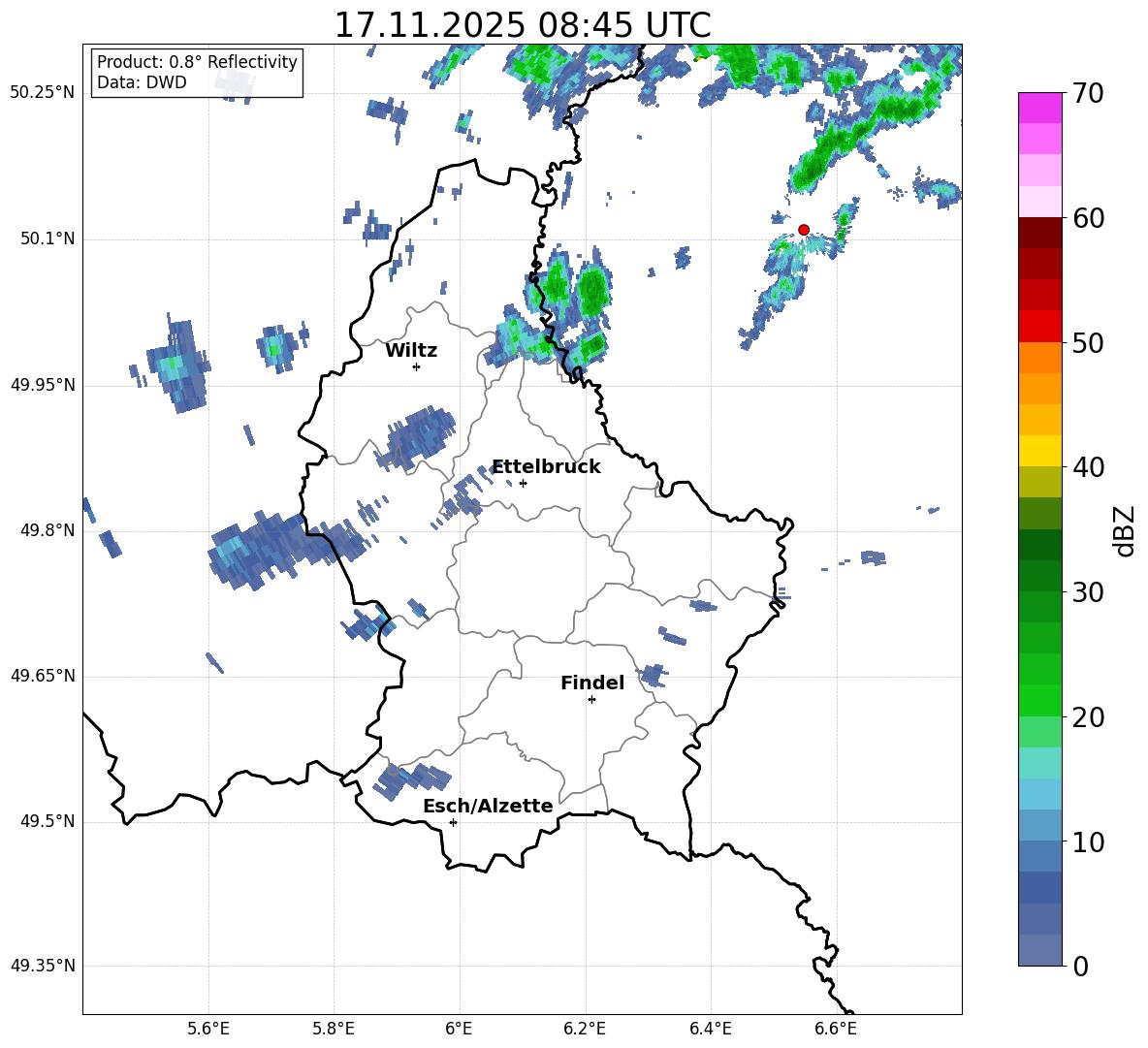The image size is (1148, 1048).
Task: Click the Esch/Alzette station cross marker
Action: point(453,822)
